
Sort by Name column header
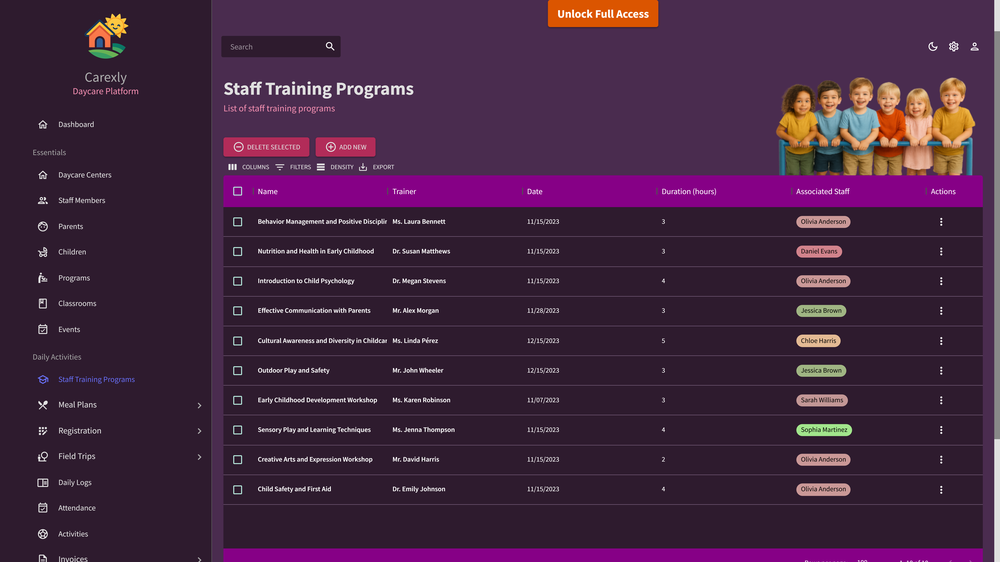267,191
